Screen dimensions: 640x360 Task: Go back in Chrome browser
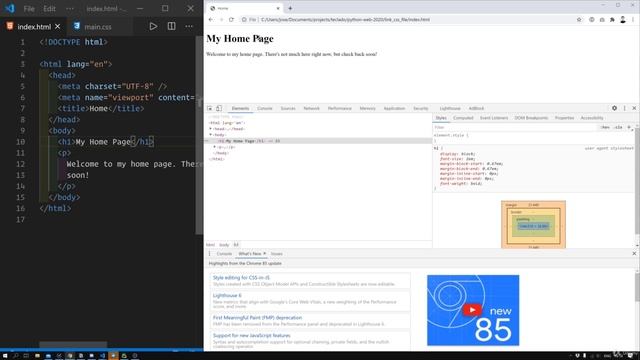pos(211,20)
